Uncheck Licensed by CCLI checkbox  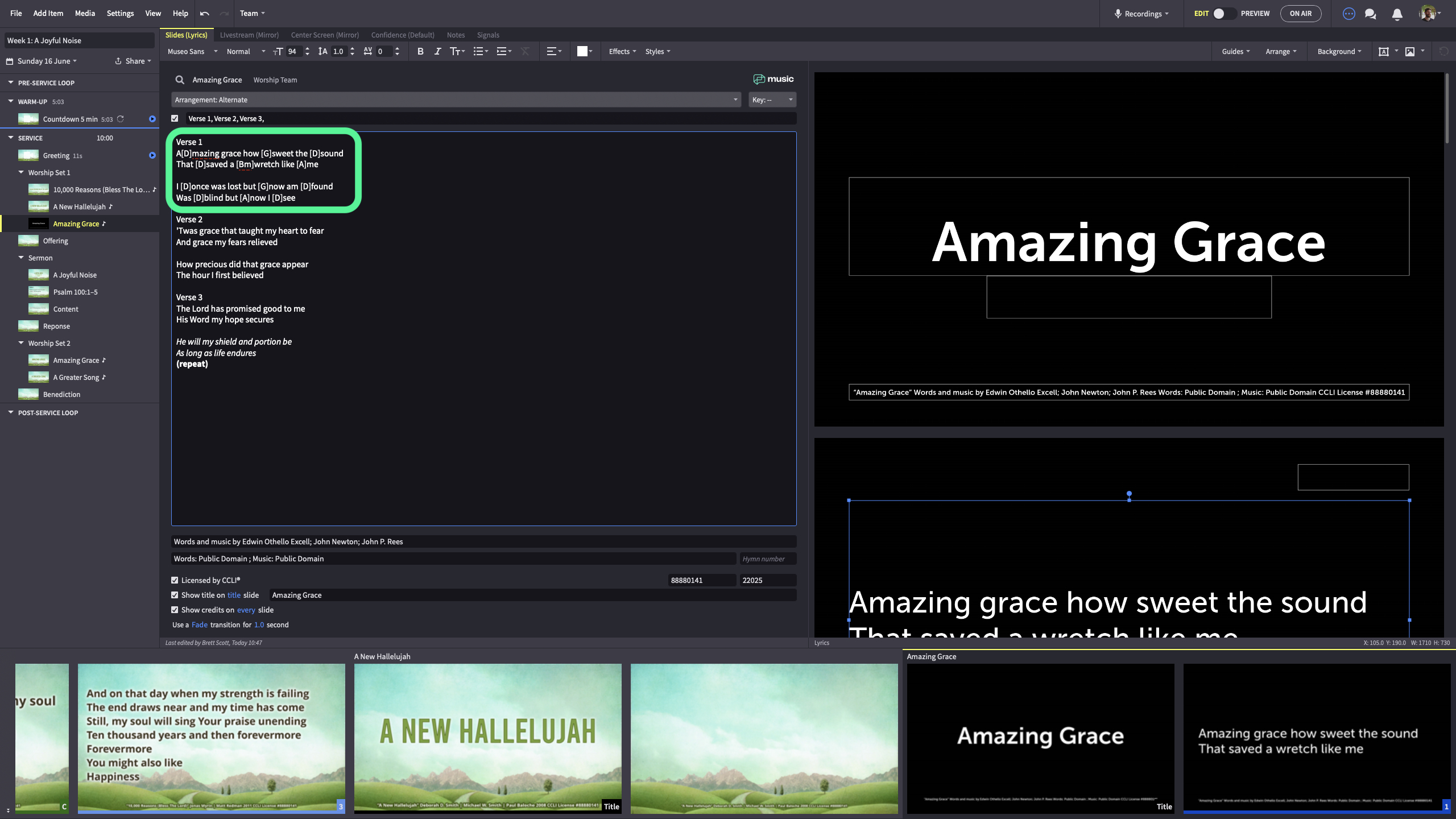pyautogui.click(x=175, y=580)
